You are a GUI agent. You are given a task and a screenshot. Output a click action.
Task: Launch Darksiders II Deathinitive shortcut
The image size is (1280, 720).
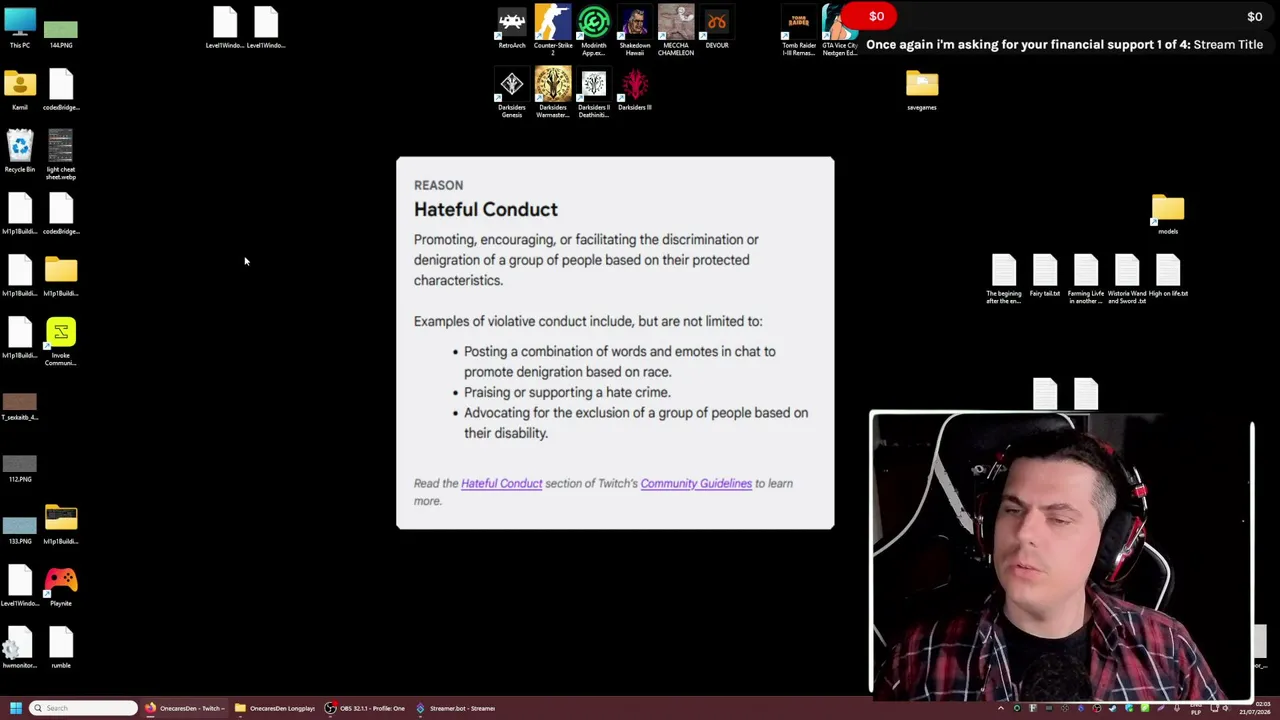click(594, 93)
